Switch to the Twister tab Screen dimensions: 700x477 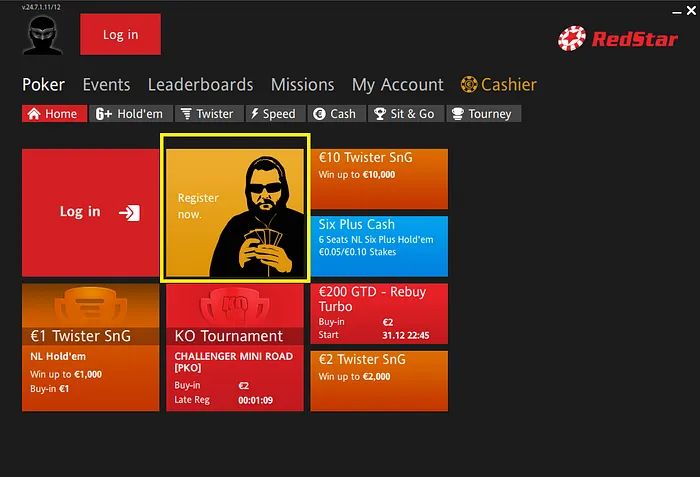pyautogui.click(x=209, y=114)
